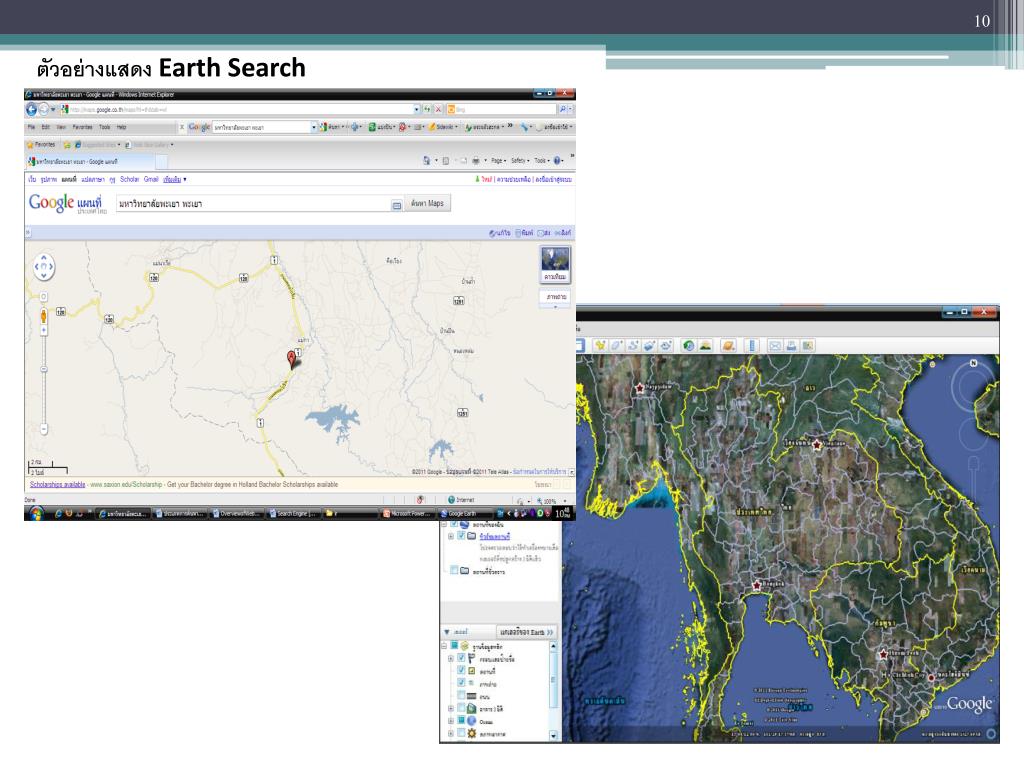Click the Layers panel down scroll arrow
This screenshot has height=768, width=1024.
pyautogui.click(x=554, y=736)
